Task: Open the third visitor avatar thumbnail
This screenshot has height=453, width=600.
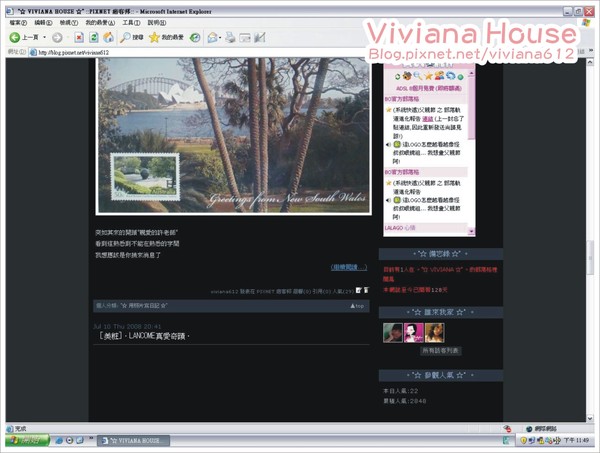Action: [x=434, y=332]
